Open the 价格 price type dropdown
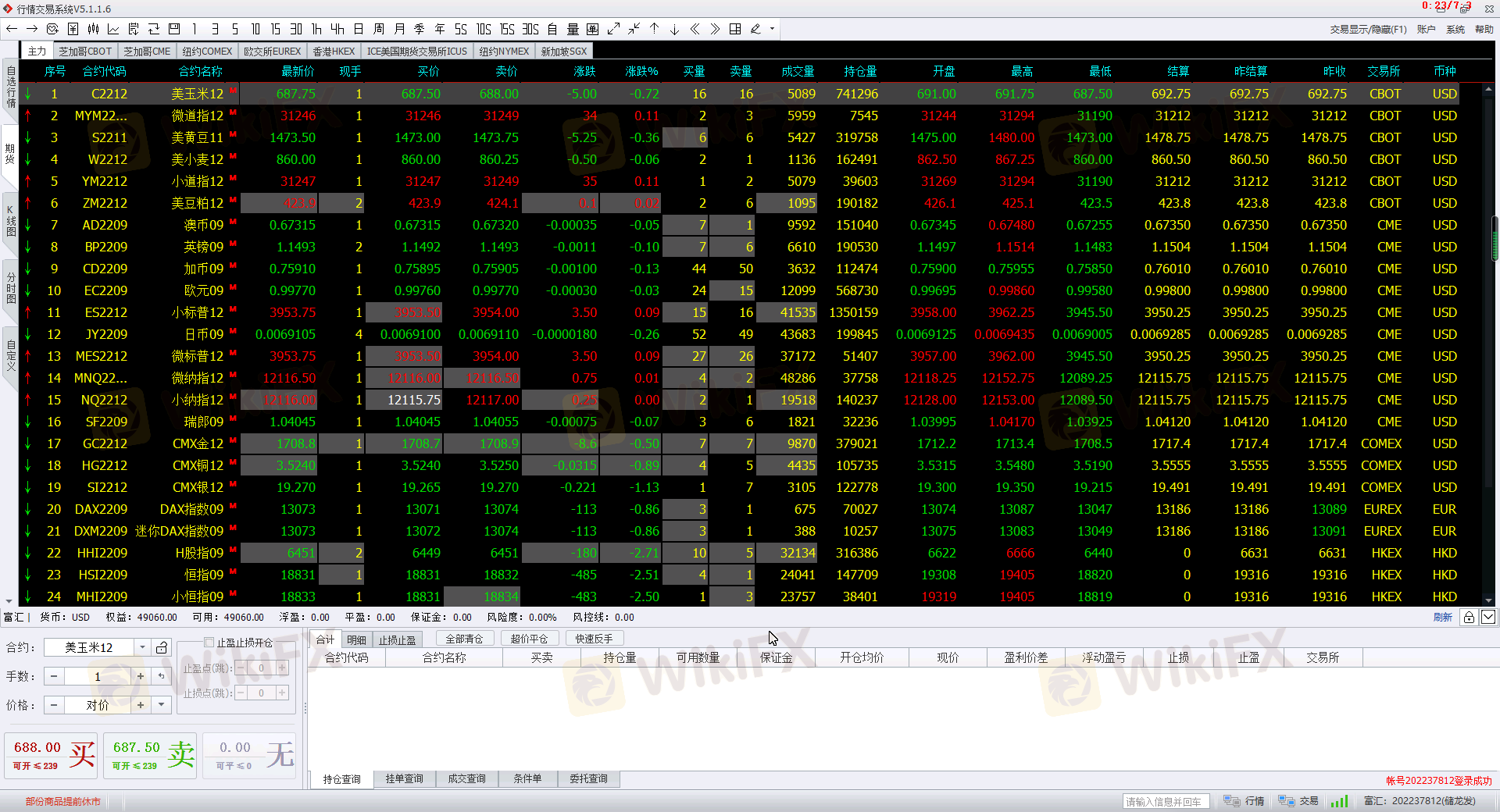This screenshot has height=812, width=1500. click(161, 705)
